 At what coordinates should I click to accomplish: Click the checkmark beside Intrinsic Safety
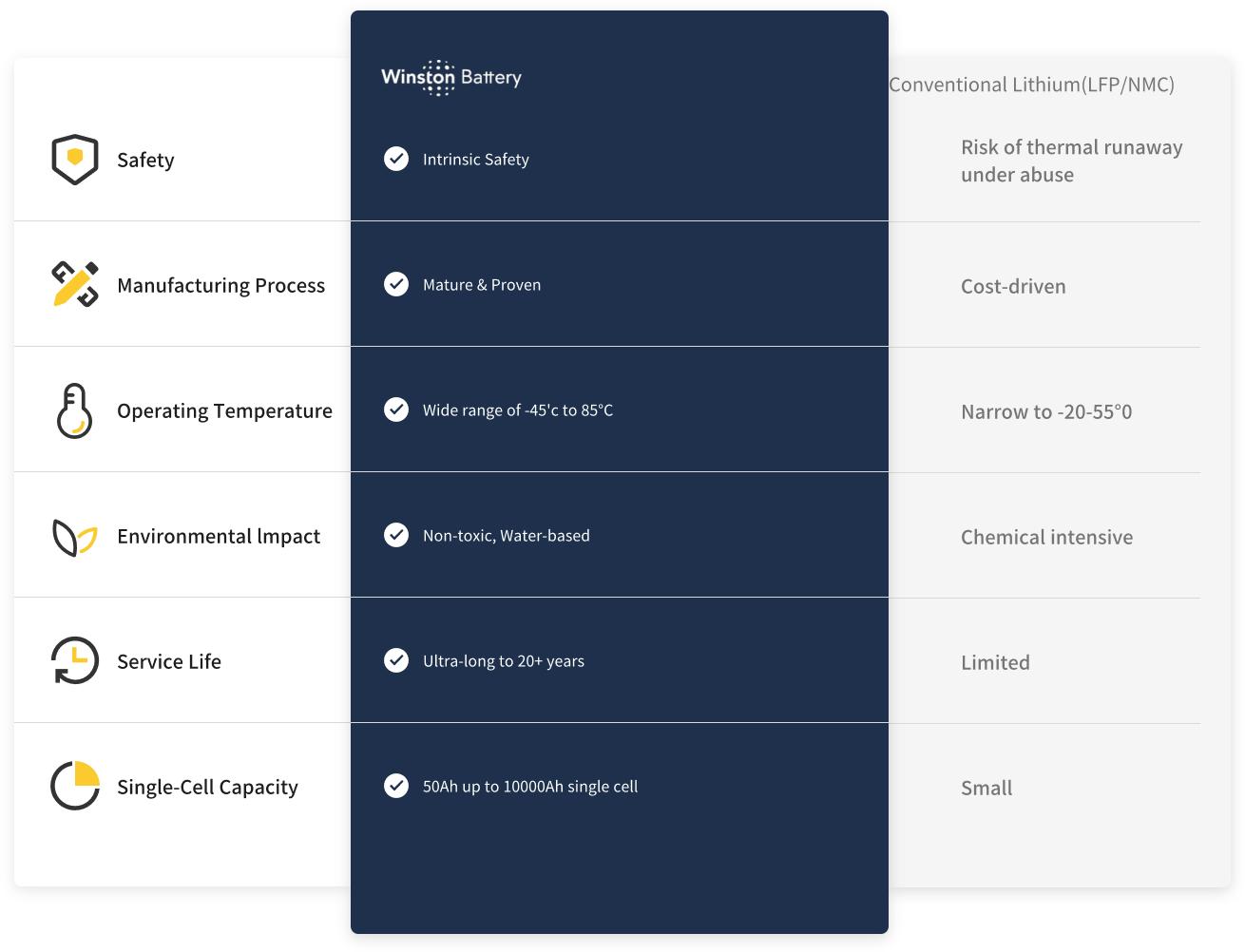[396, 159]
